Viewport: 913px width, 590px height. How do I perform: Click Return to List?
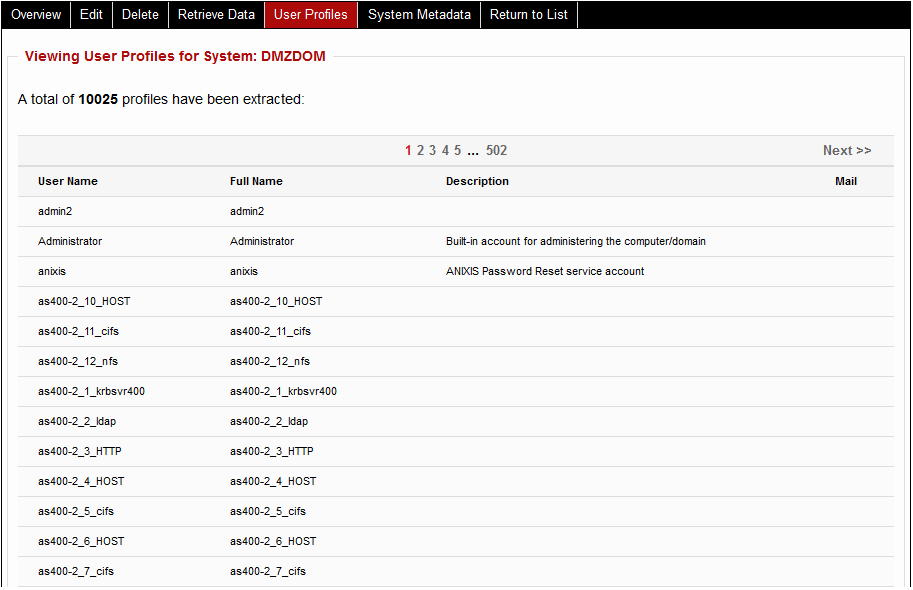click(x=528, y=14)
